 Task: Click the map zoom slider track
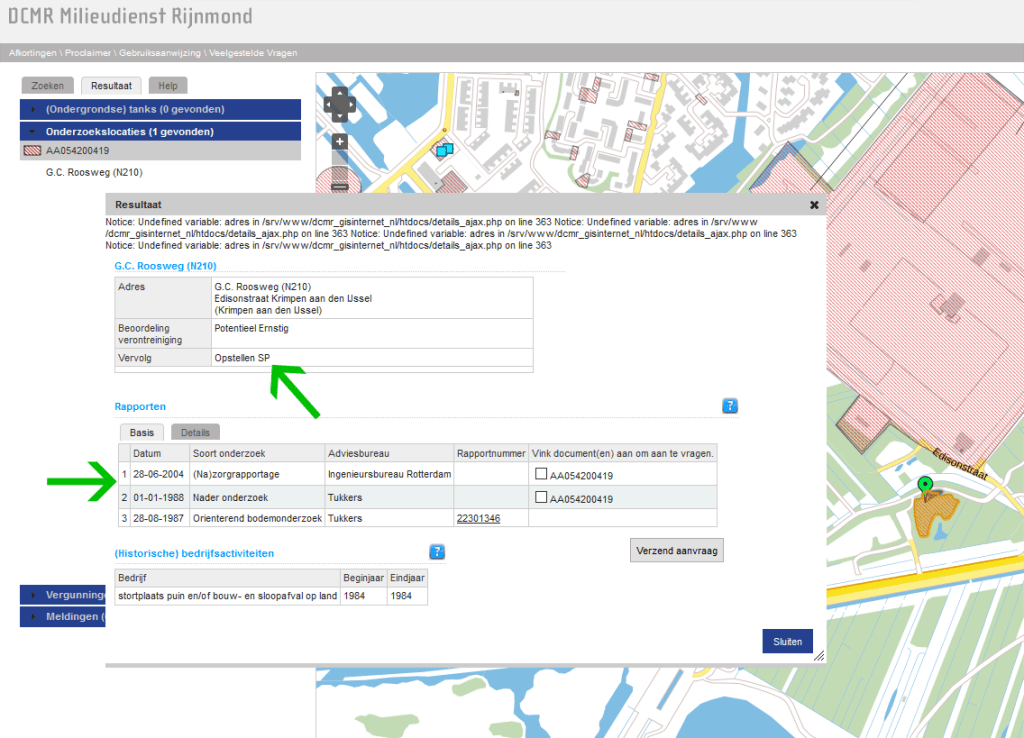point(340,164)
